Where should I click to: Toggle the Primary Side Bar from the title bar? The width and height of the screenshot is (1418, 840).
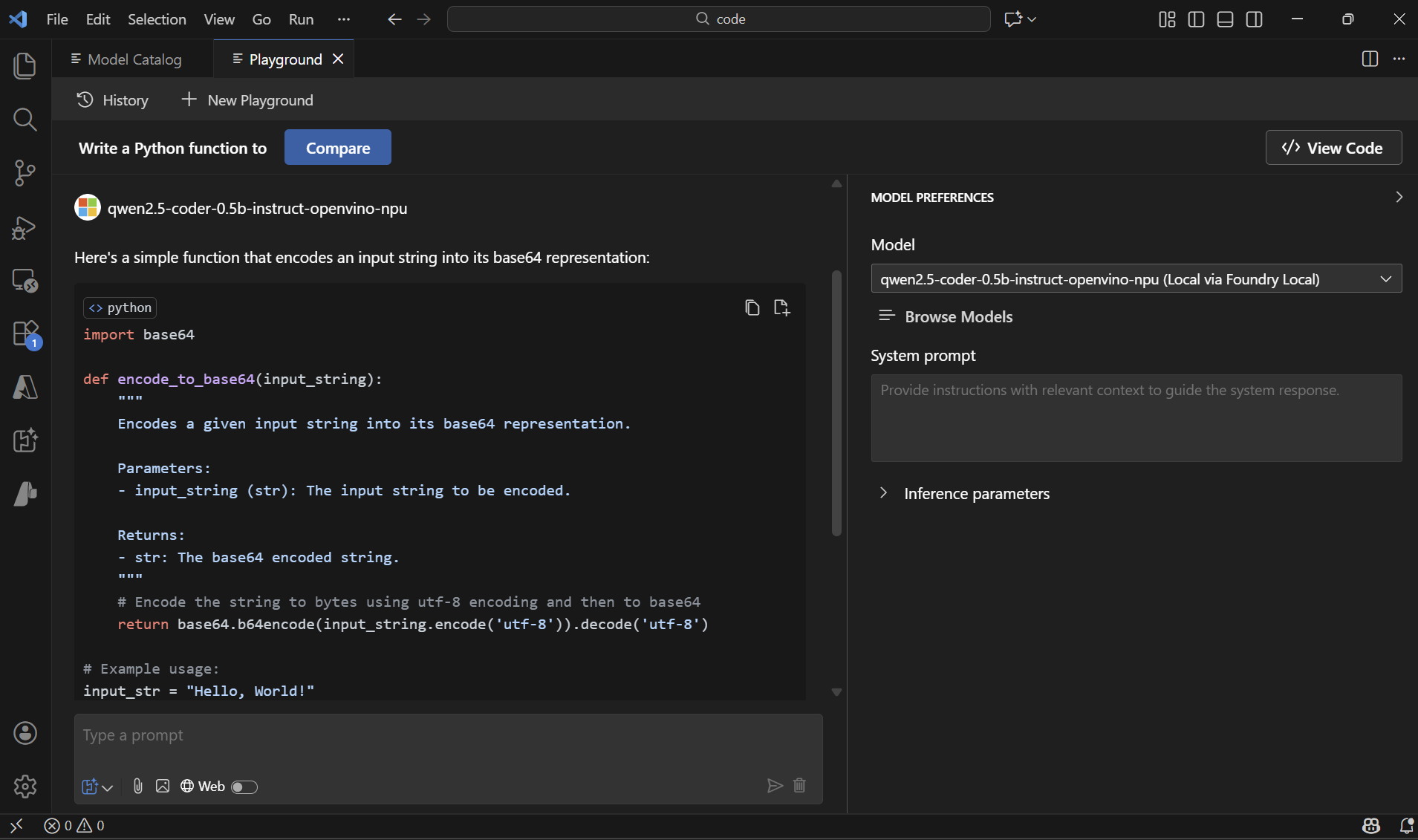pyautogui.click(x=1196, y=19)
